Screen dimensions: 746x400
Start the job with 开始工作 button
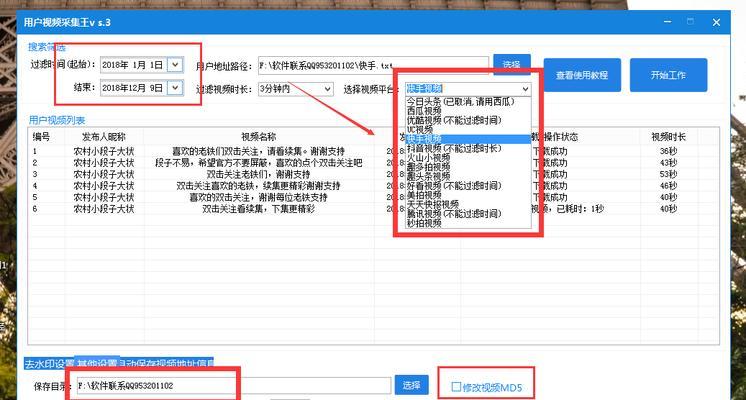[x=668, y=75]
